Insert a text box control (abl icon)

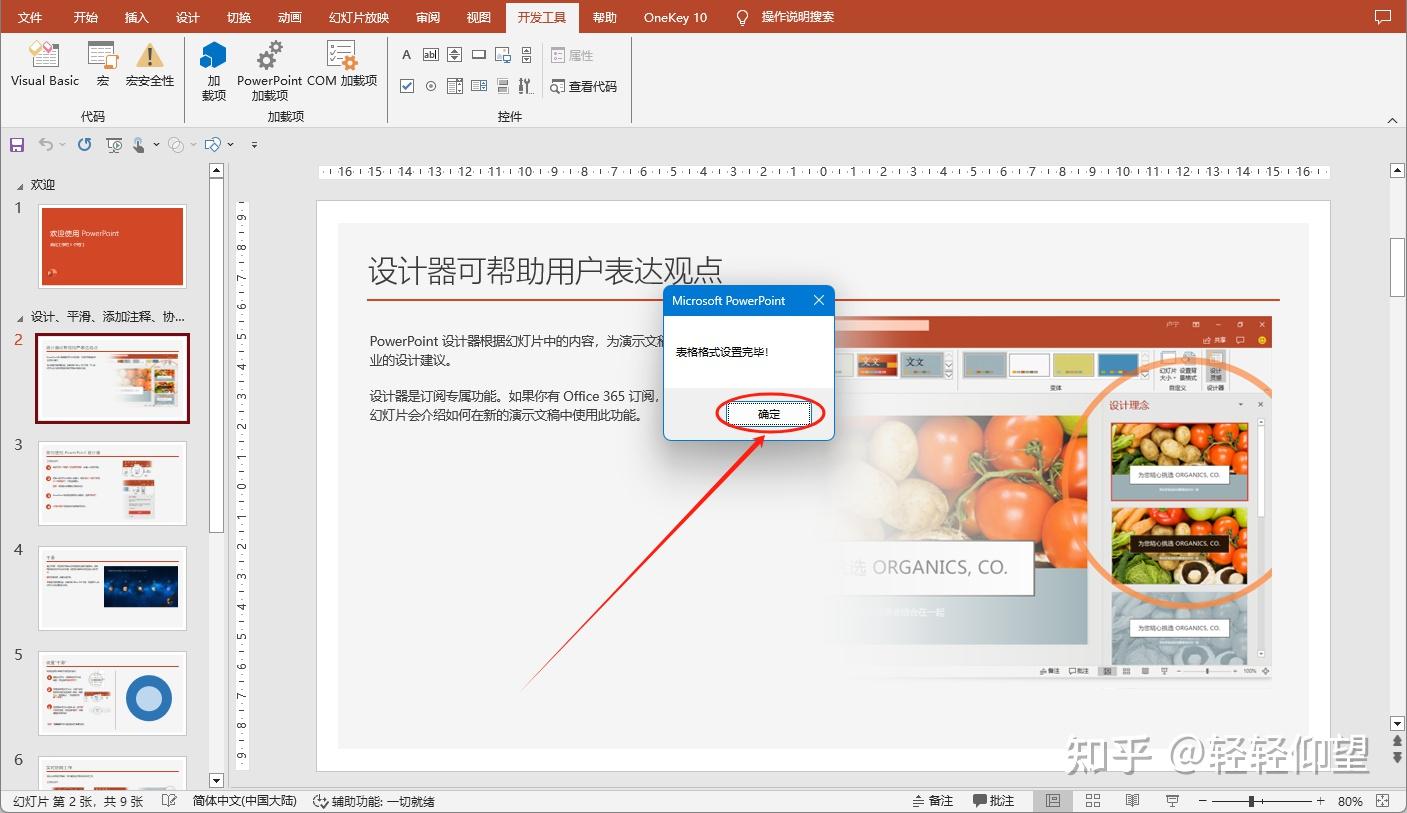click(x=431, y=55)
